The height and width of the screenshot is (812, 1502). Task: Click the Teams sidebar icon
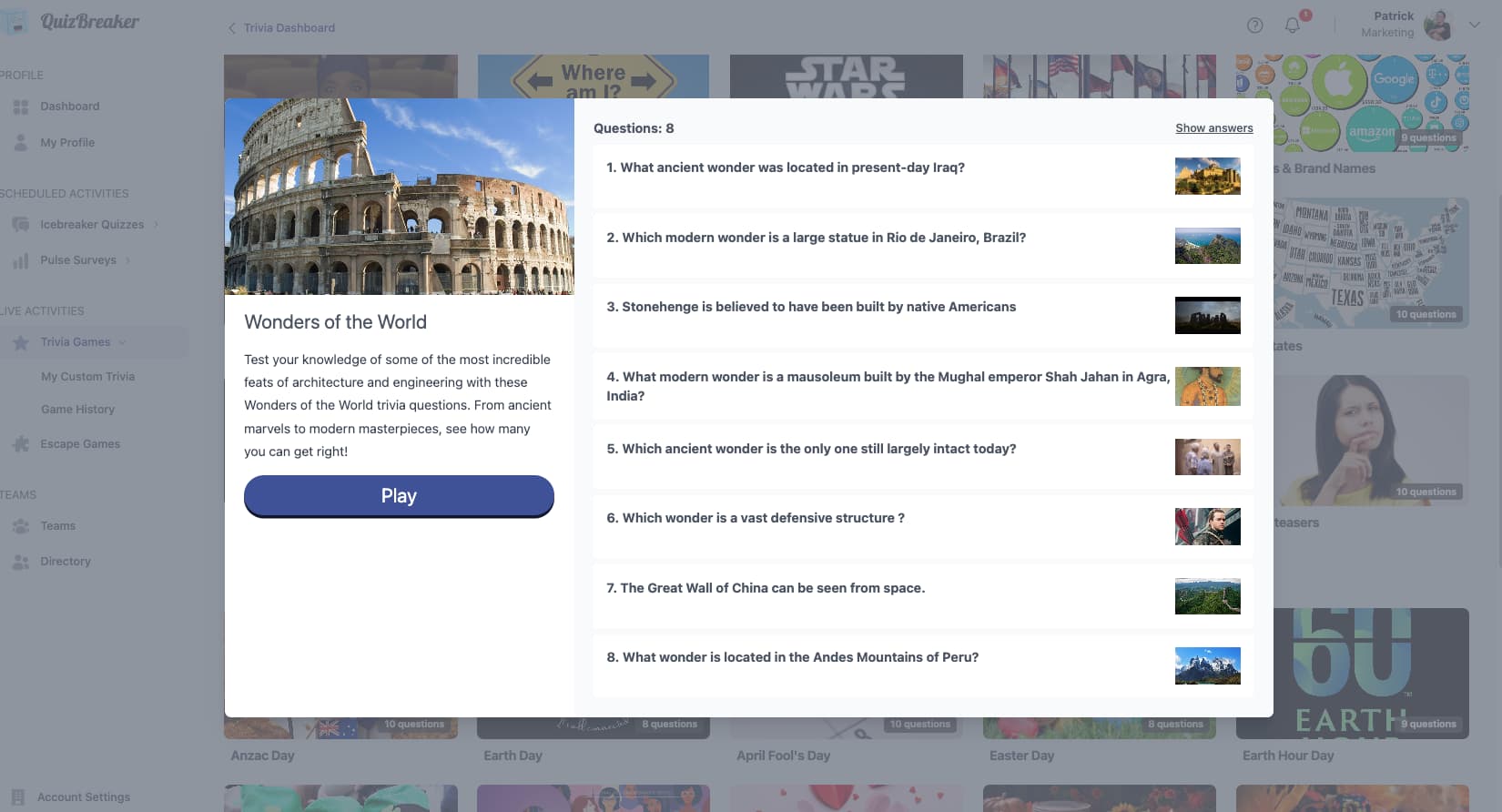tap(20, 525)
